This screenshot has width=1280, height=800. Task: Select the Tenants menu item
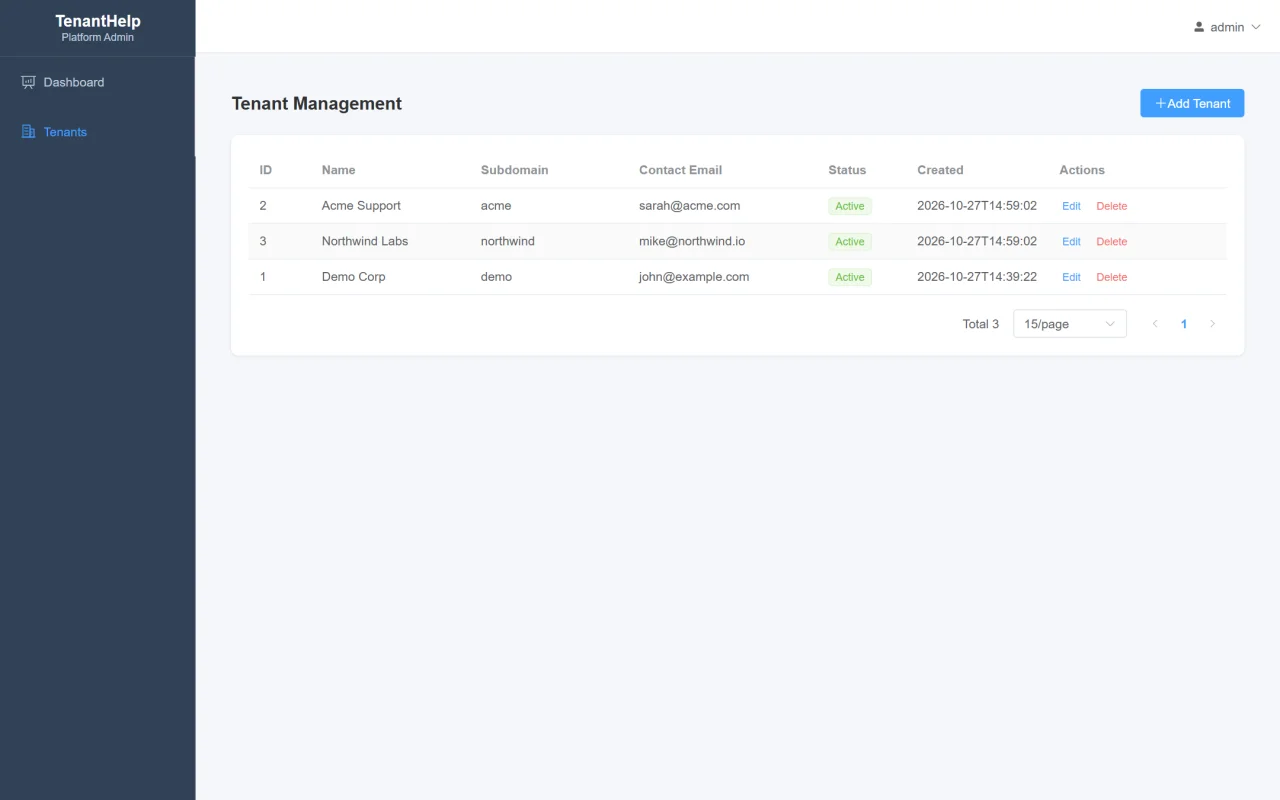click(97, 131)
